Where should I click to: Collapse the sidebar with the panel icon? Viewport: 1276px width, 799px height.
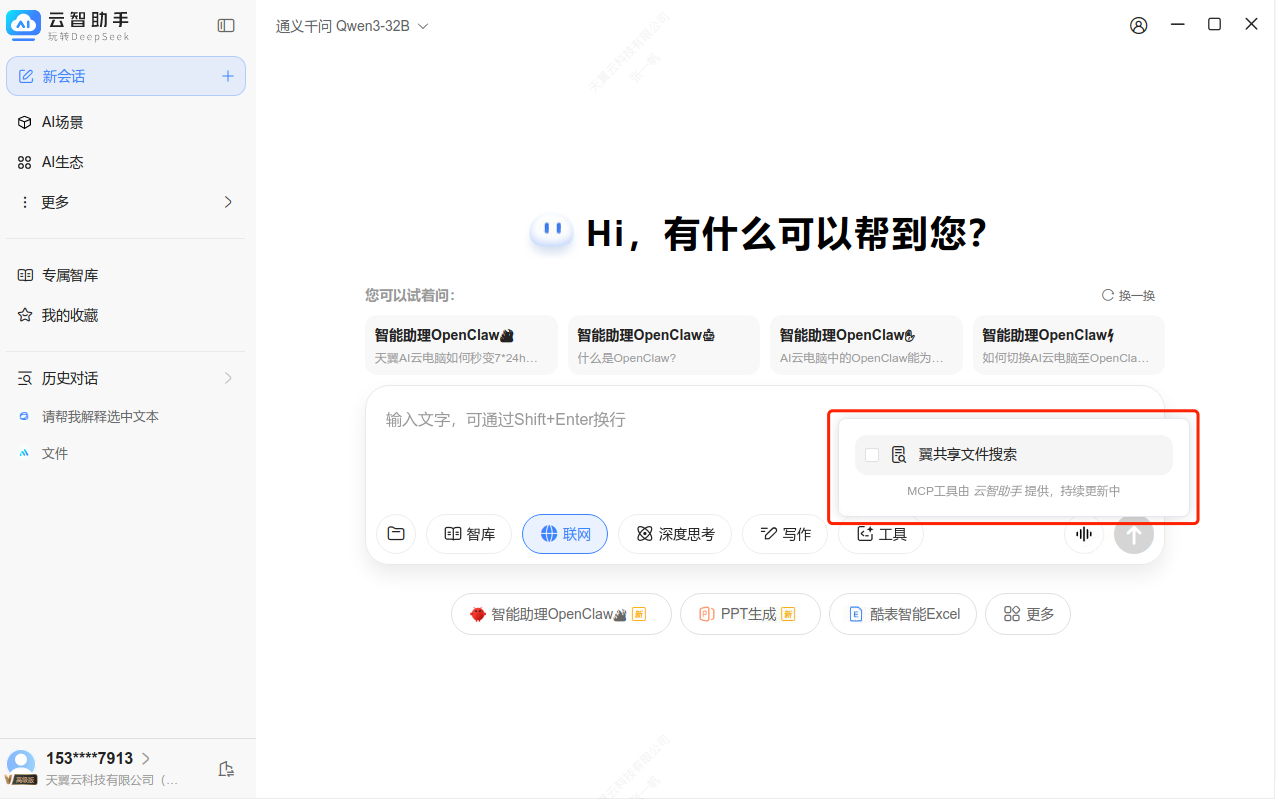226,26
